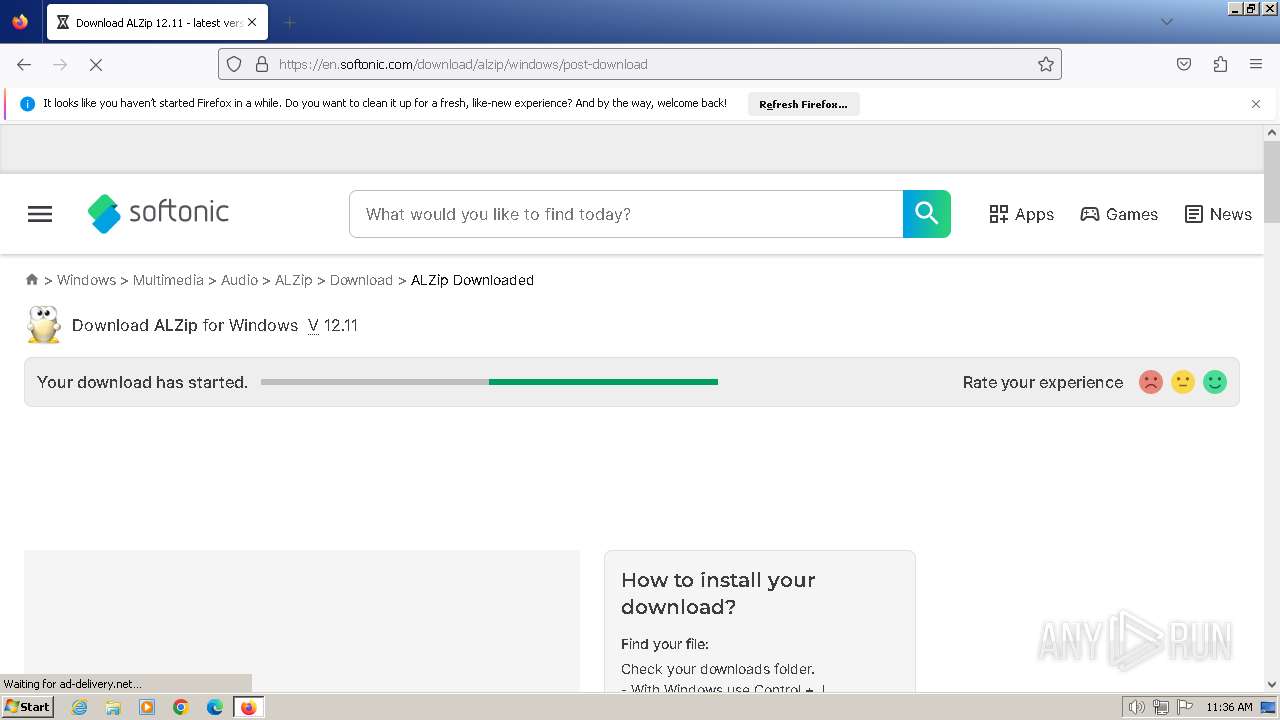The width and height of the screenshot is (1280, 720).
Task: Open tracking protection shield icon
Action: click(x=234, y=64)
